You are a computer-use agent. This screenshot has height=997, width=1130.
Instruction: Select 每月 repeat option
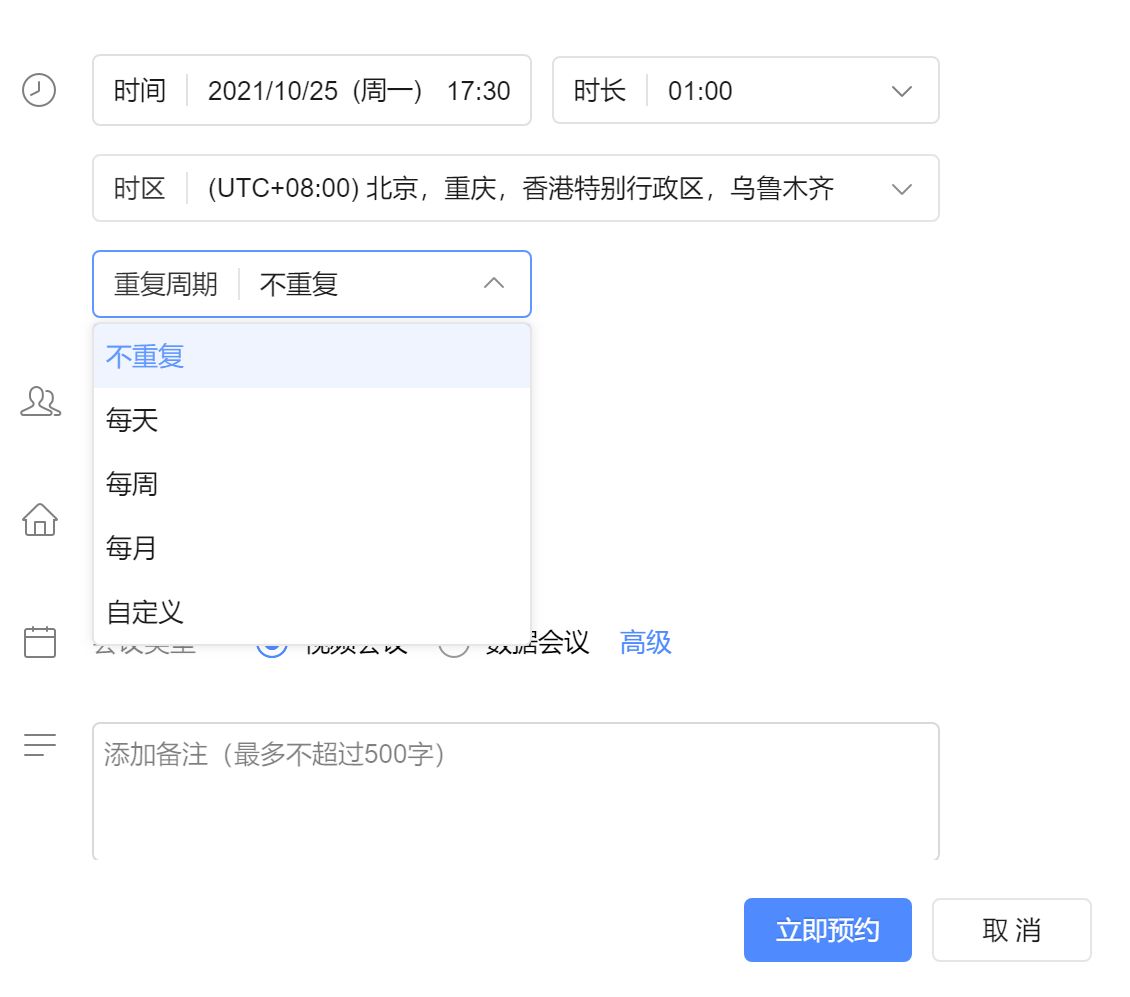(x=130, y=548)
